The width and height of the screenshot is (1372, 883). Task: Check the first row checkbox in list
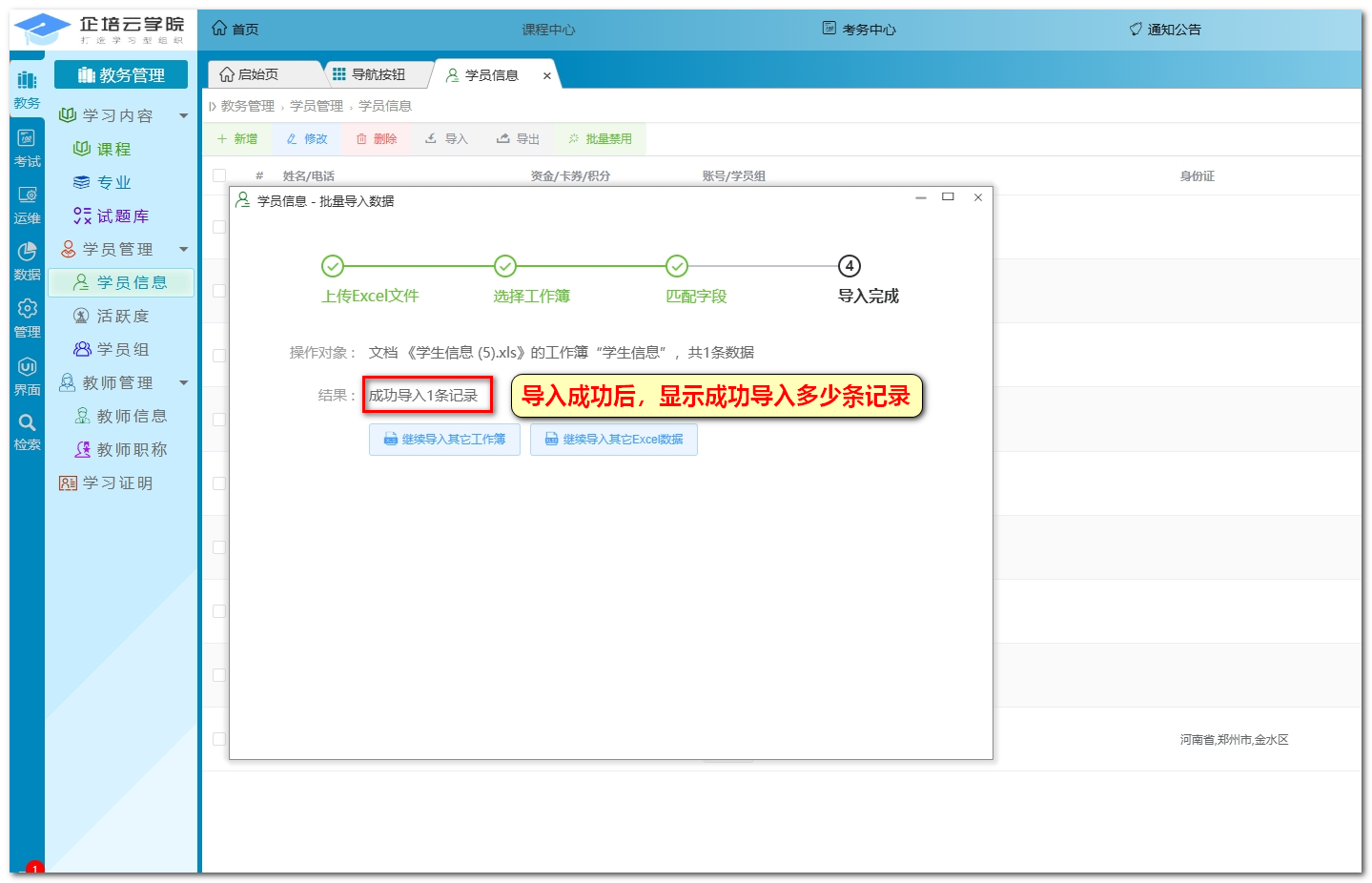click(x=219, y=227)
